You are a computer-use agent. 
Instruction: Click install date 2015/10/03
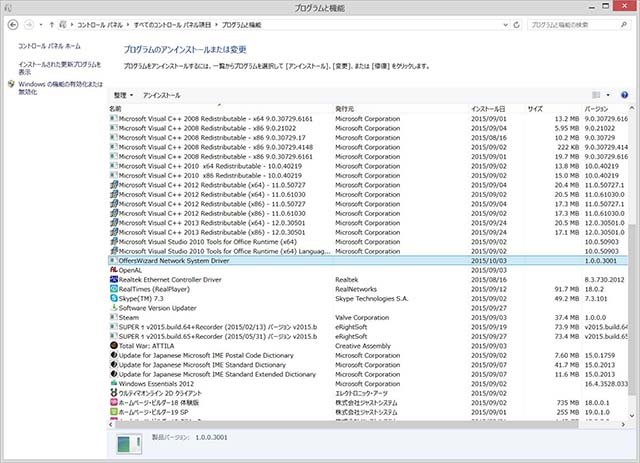click(489, 260)
